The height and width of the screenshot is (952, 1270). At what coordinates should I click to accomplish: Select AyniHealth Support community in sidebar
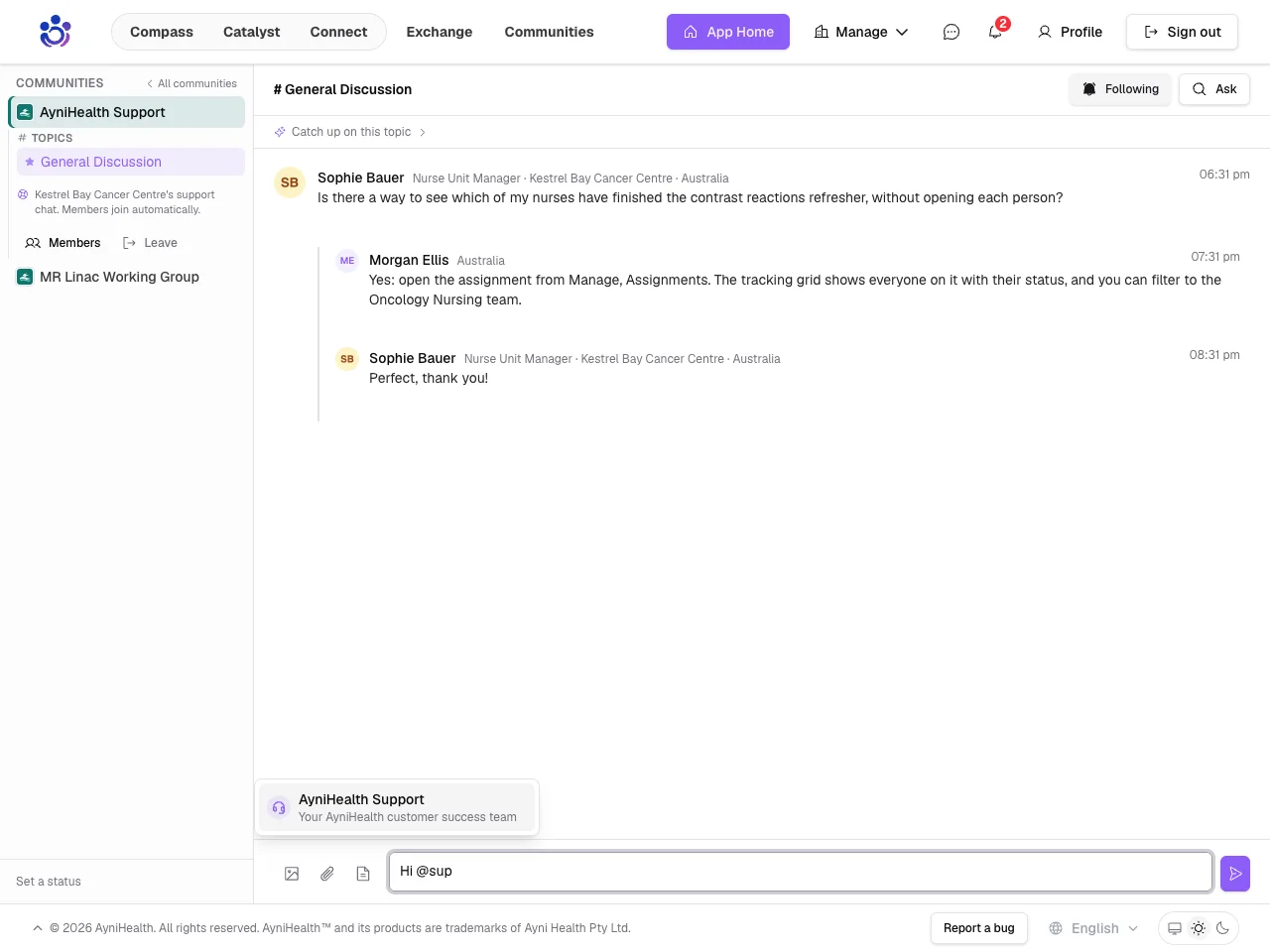[127, 112]
